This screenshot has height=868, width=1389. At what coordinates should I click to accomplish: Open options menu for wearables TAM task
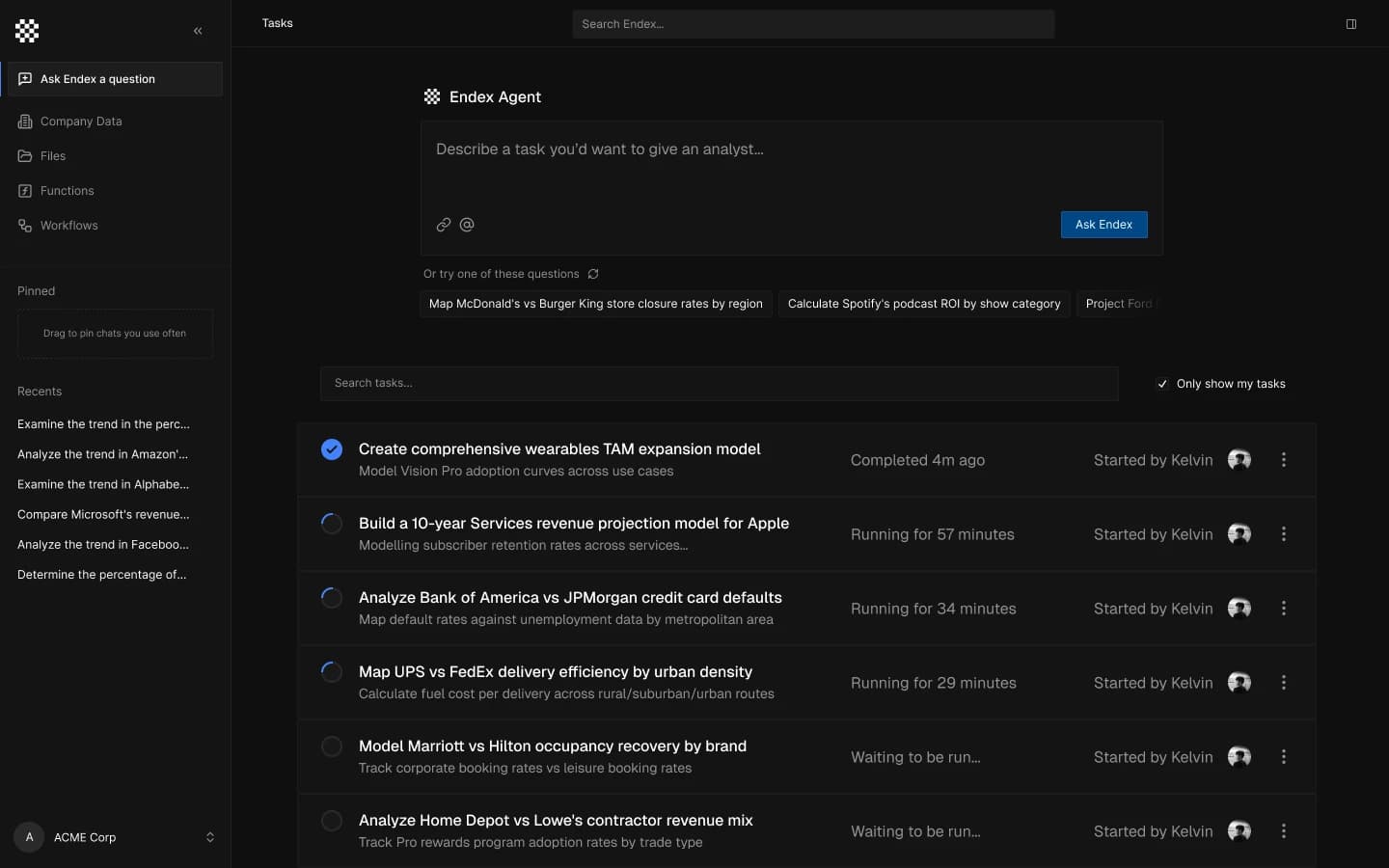click(1284, 460)
